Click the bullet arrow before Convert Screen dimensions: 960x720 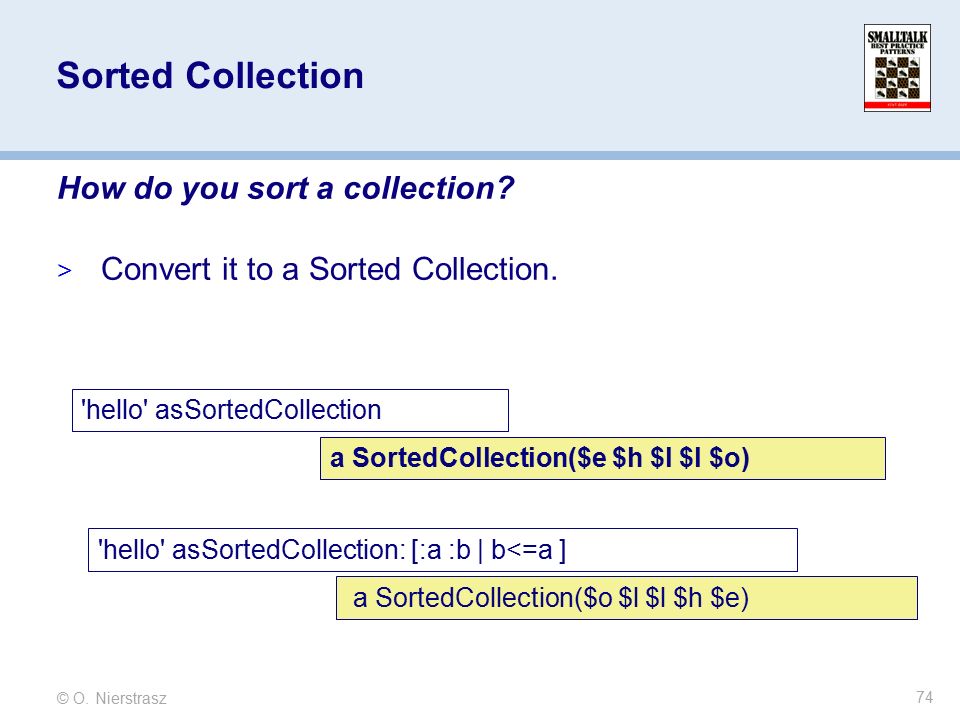pyautogui.click(x=64, y=271)
